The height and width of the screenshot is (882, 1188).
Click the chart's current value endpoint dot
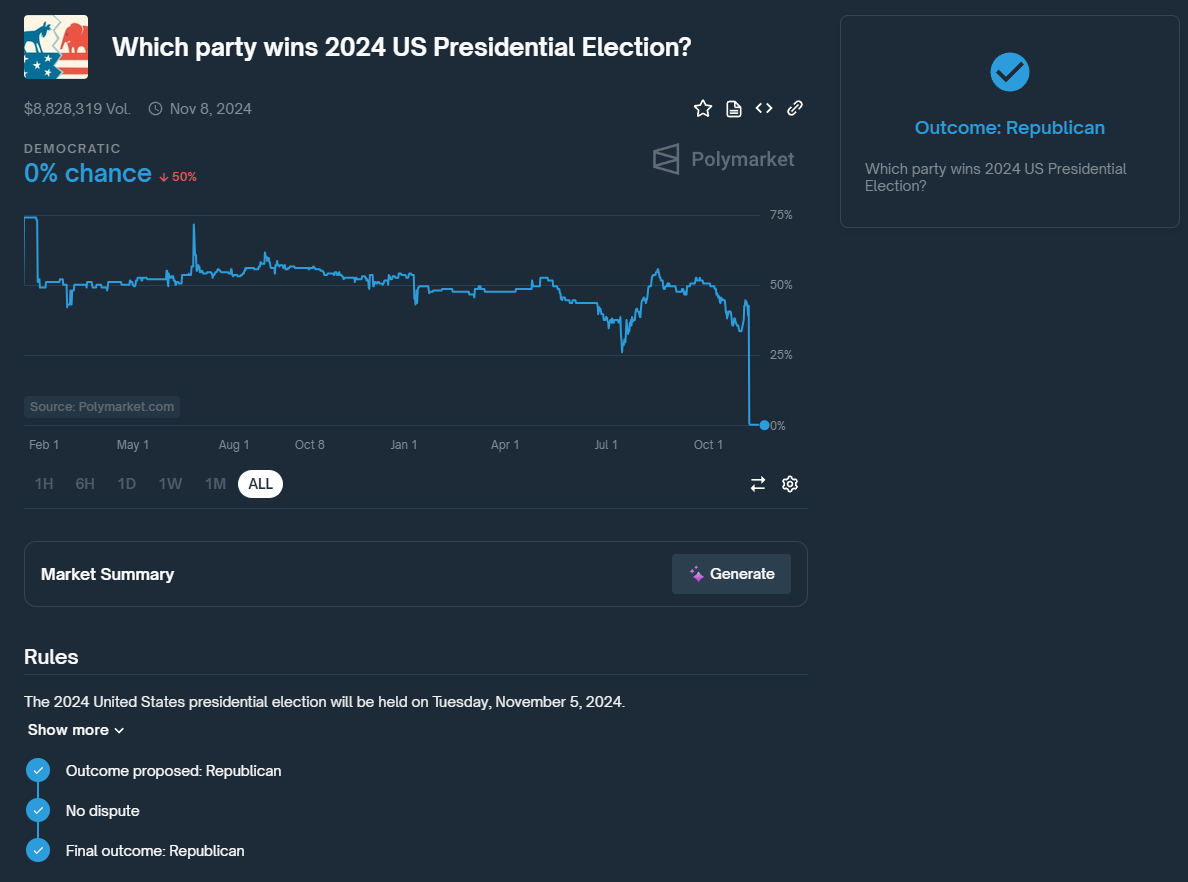coord(764,425)
